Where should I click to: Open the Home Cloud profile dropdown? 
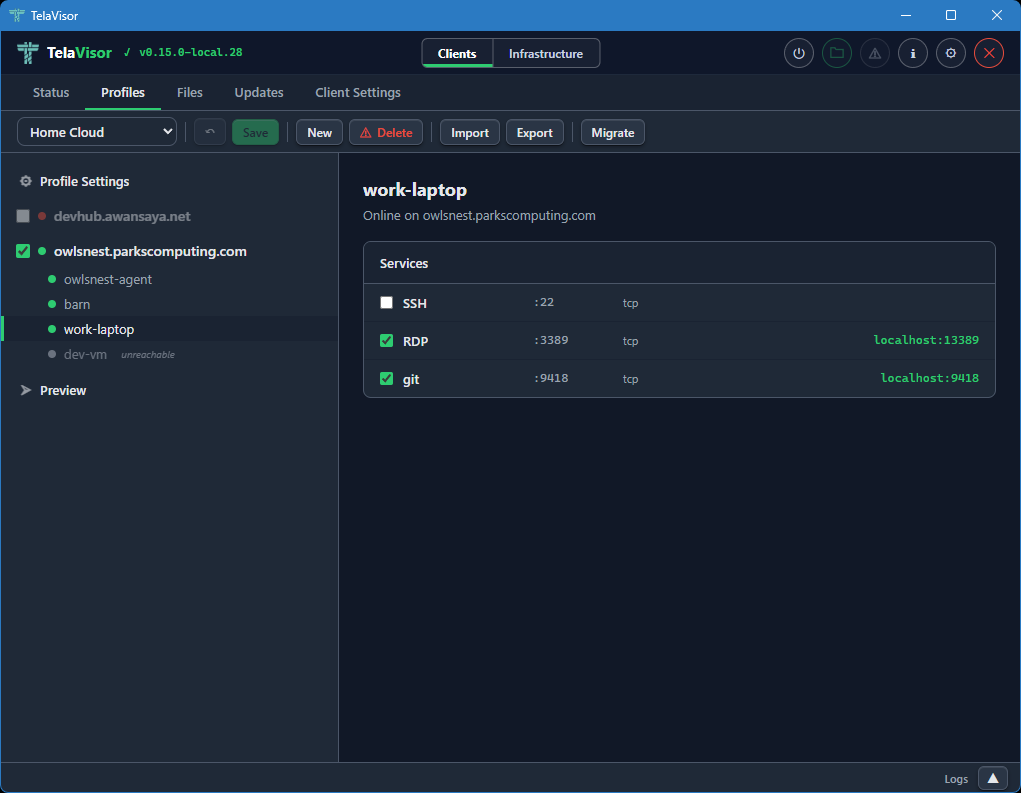click(x=97, y=132)
